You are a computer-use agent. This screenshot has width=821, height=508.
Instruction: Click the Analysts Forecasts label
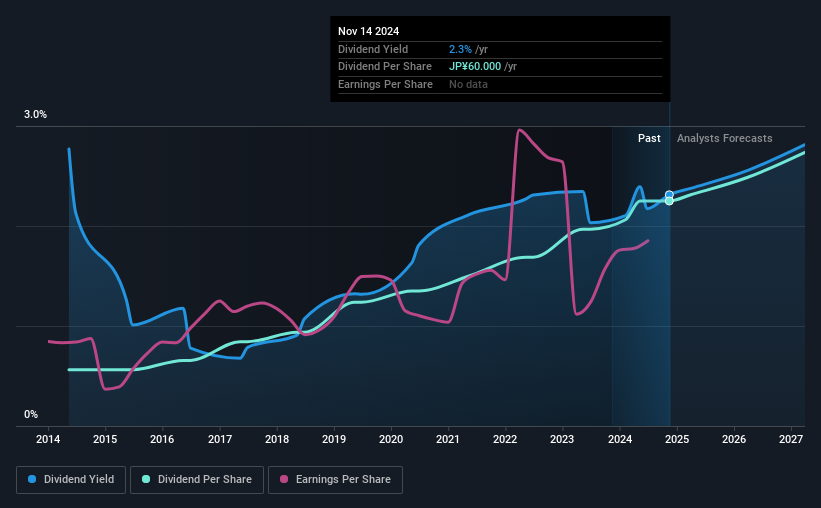724,138
